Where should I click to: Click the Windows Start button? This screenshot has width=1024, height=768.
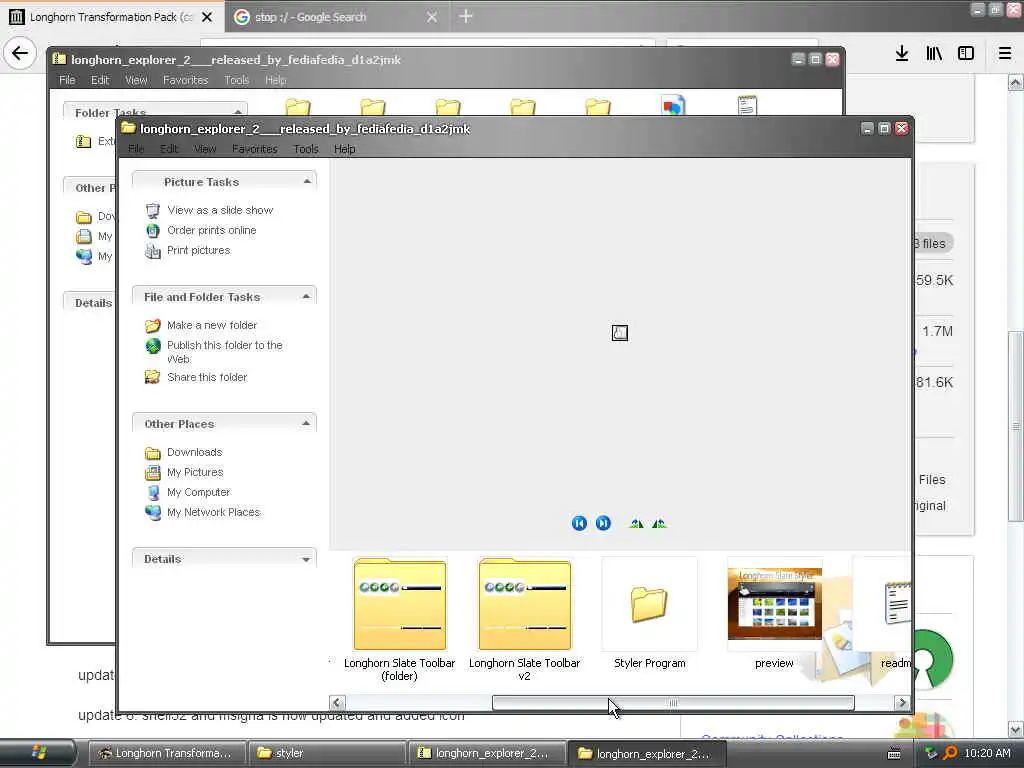click(38, 753)
